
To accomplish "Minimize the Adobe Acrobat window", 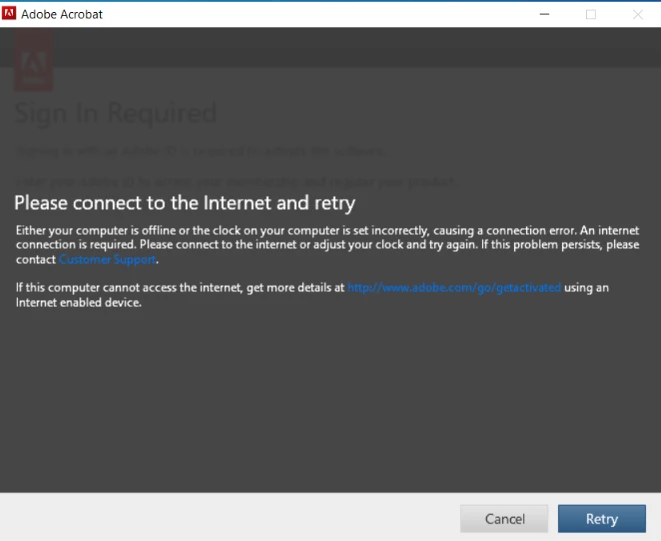I will [x=544, y=14].
